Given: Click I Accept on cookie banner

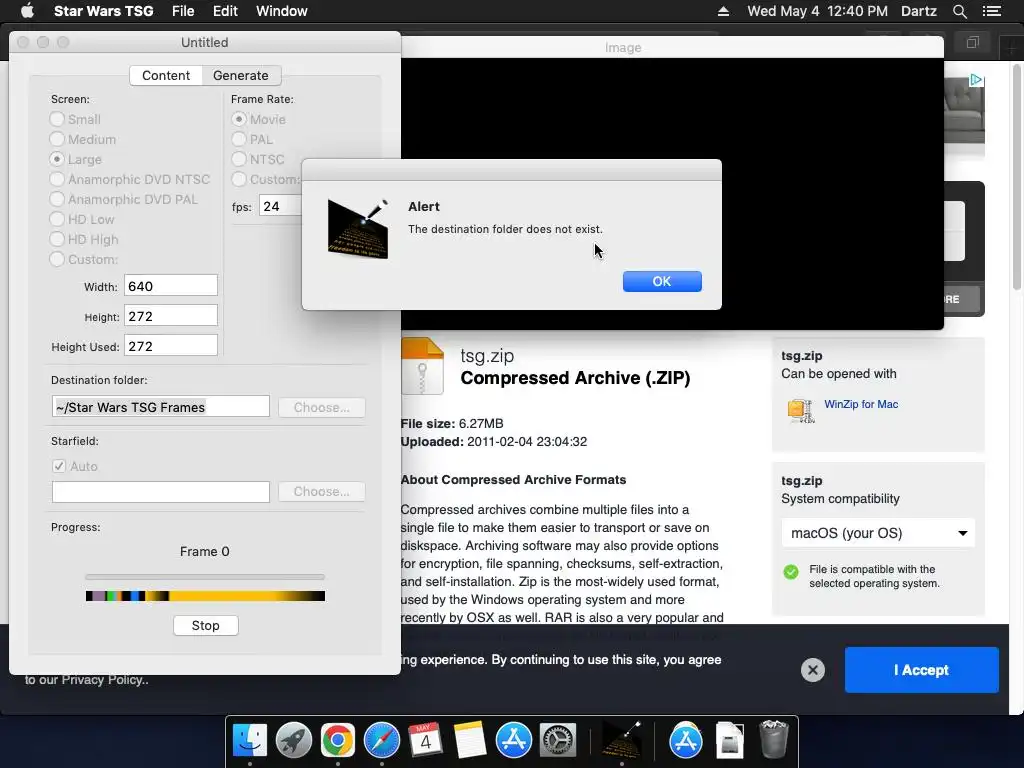Looking at the screenshot, I should [x=921, y=670].
